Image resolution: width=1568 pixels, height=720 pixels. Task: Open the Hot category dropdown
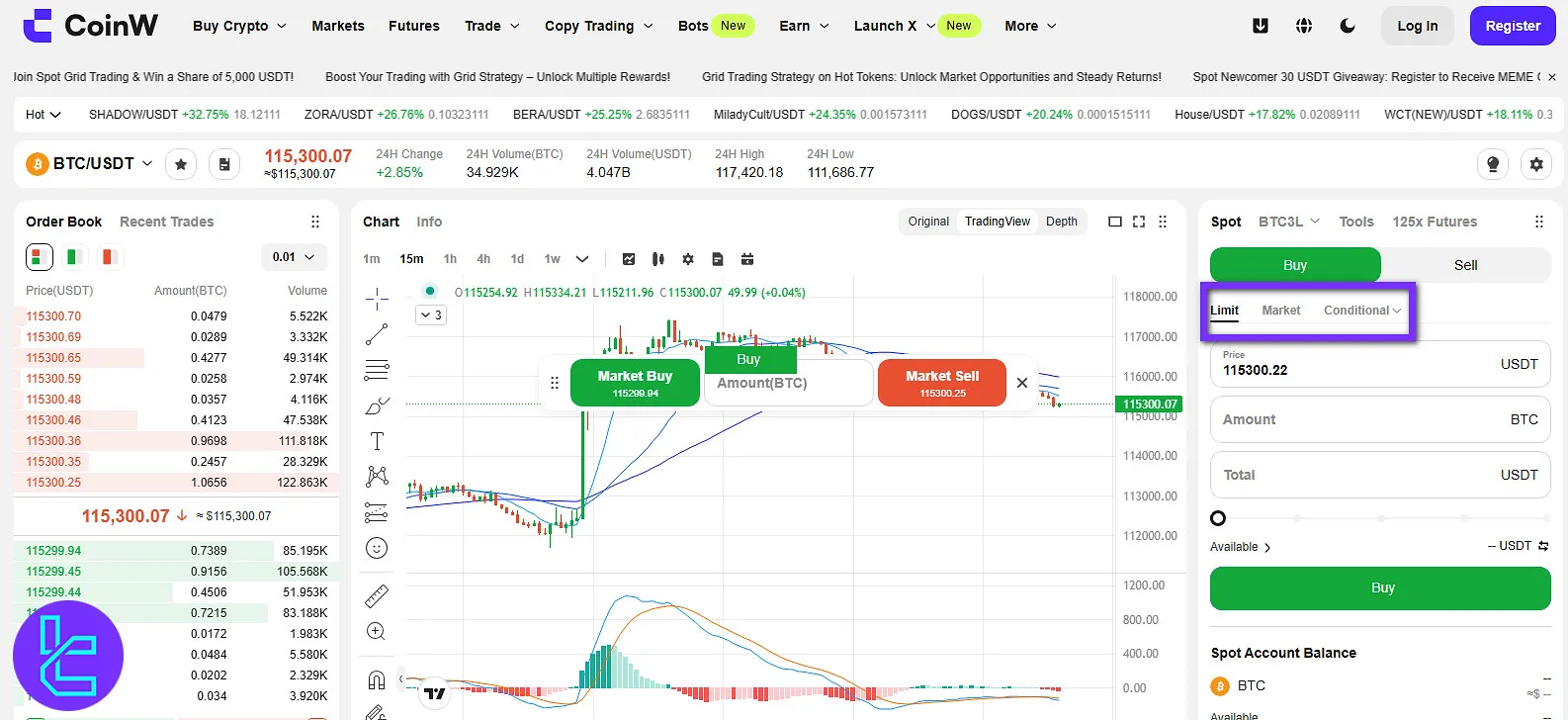point(43,115)
